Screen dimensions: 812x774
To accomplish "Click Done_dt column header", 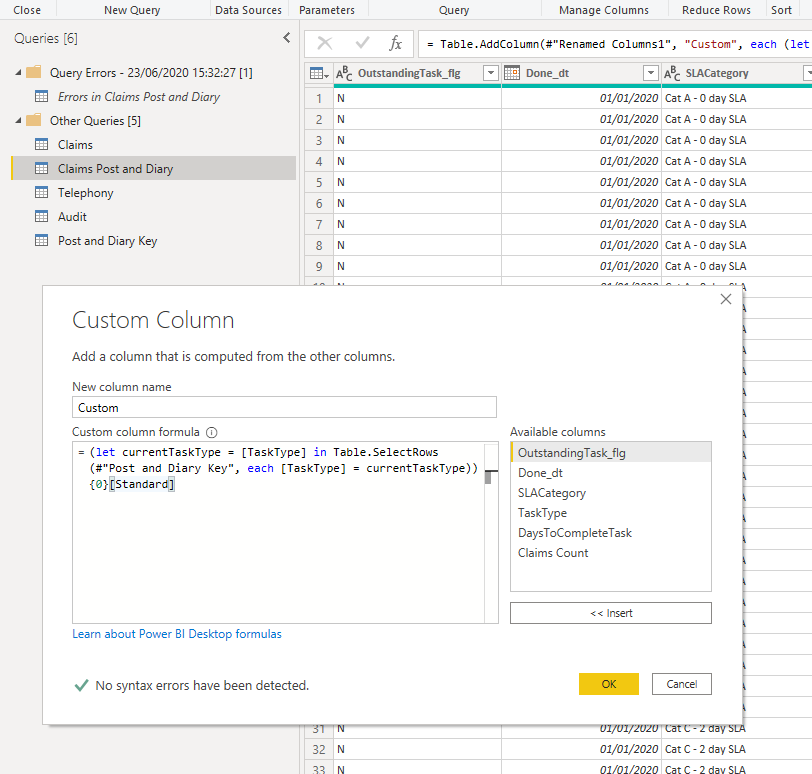I will coord(582,73).
